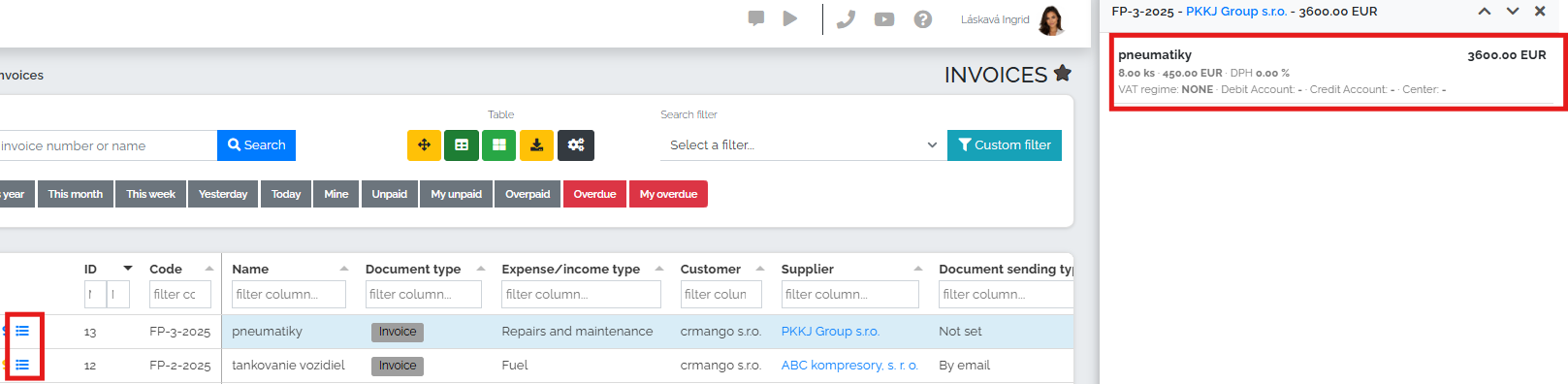This screenshot has width=1568, height=384.
Task: Click the play tutorial icon
Action: click(x=790, y=18)
